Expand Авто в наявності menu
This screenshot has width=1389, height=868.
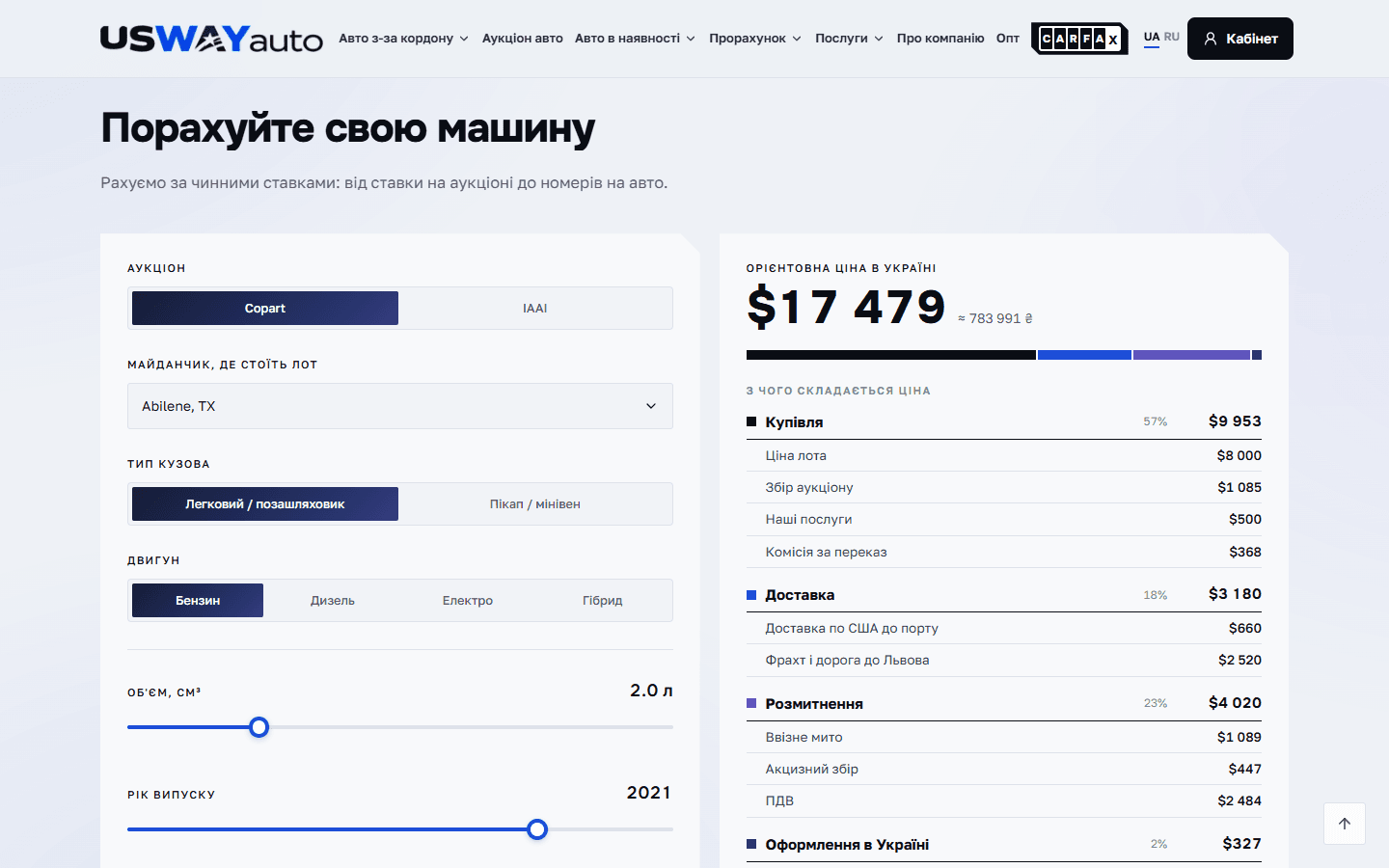(x=635, y=39)
